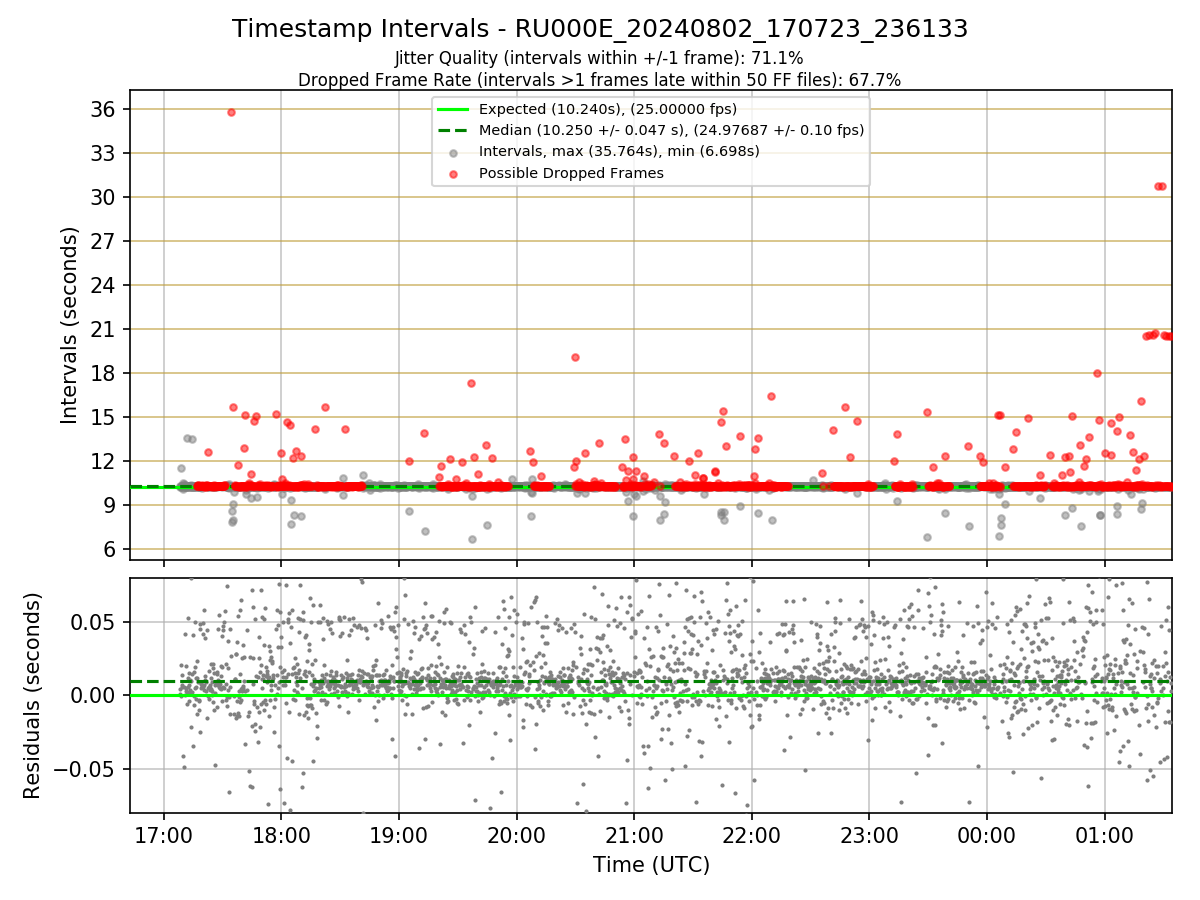Click the 'Intervals, max (35.764s)' legend marker
The image size is (1200, 900).
[454, 152]
